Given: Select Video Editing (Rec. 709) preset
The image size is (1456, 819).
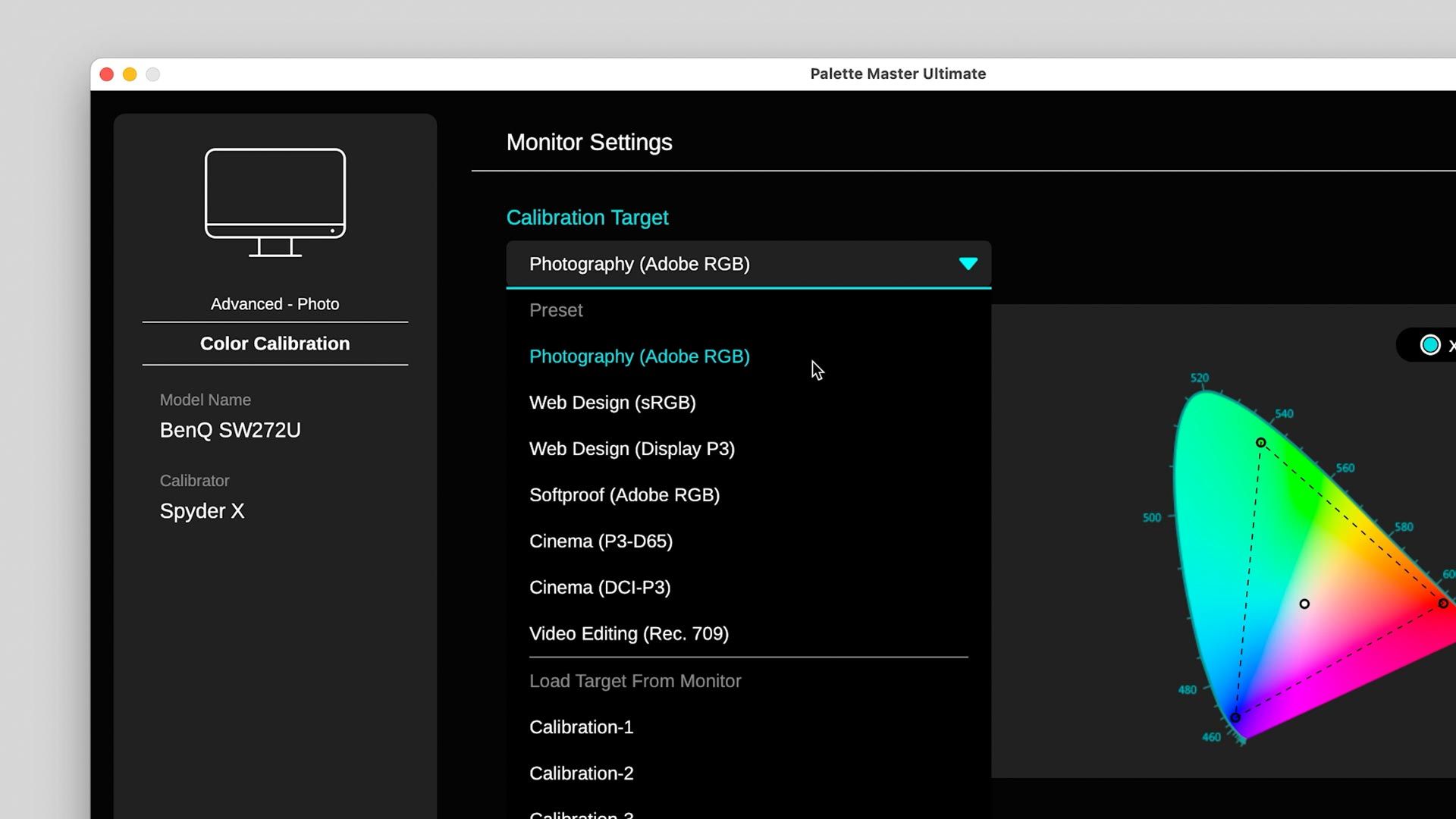Looking at the screenshot, I should click(629, 633).
